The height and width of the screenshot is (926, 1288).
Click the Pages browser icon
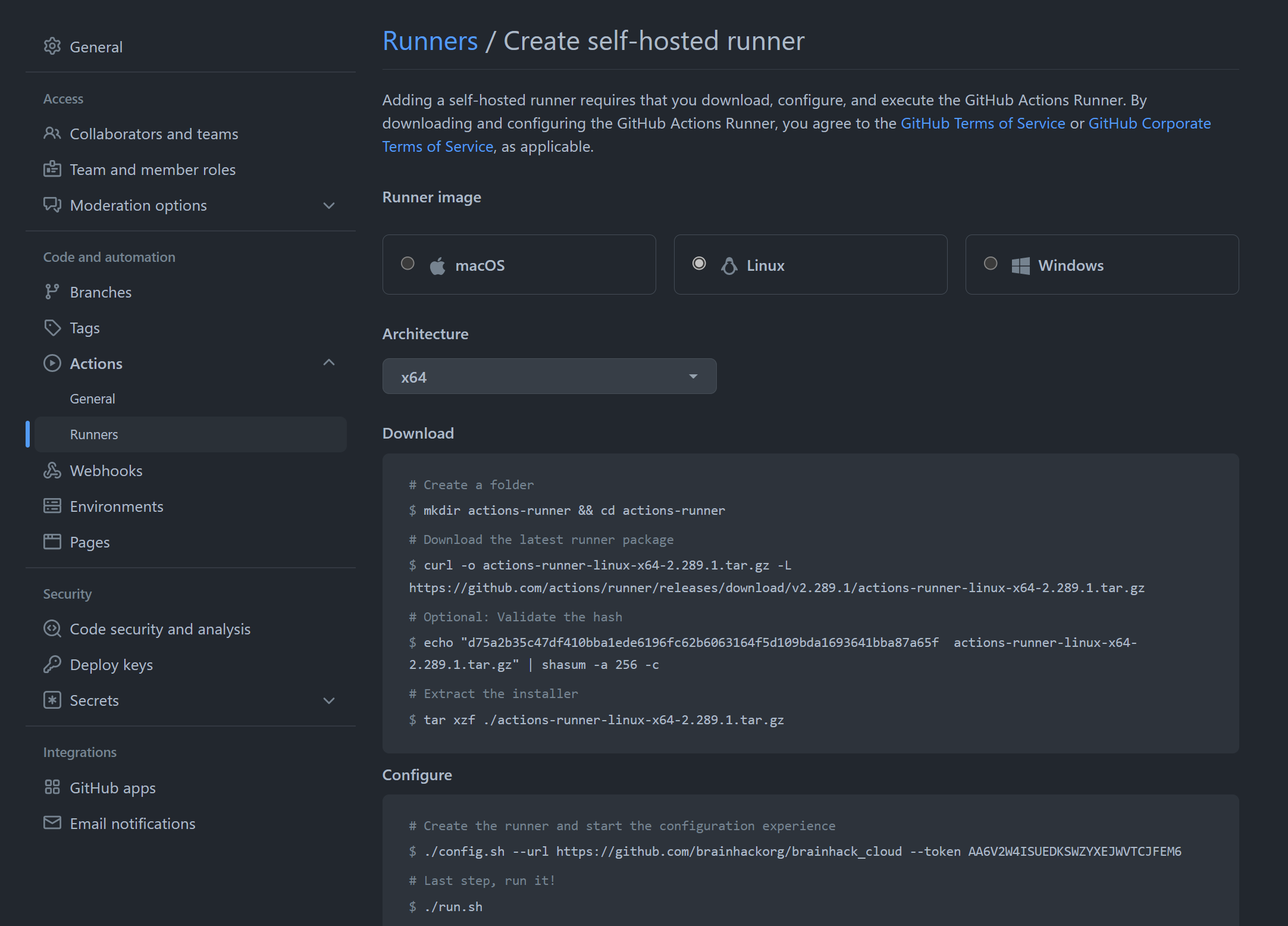point(52,542)
